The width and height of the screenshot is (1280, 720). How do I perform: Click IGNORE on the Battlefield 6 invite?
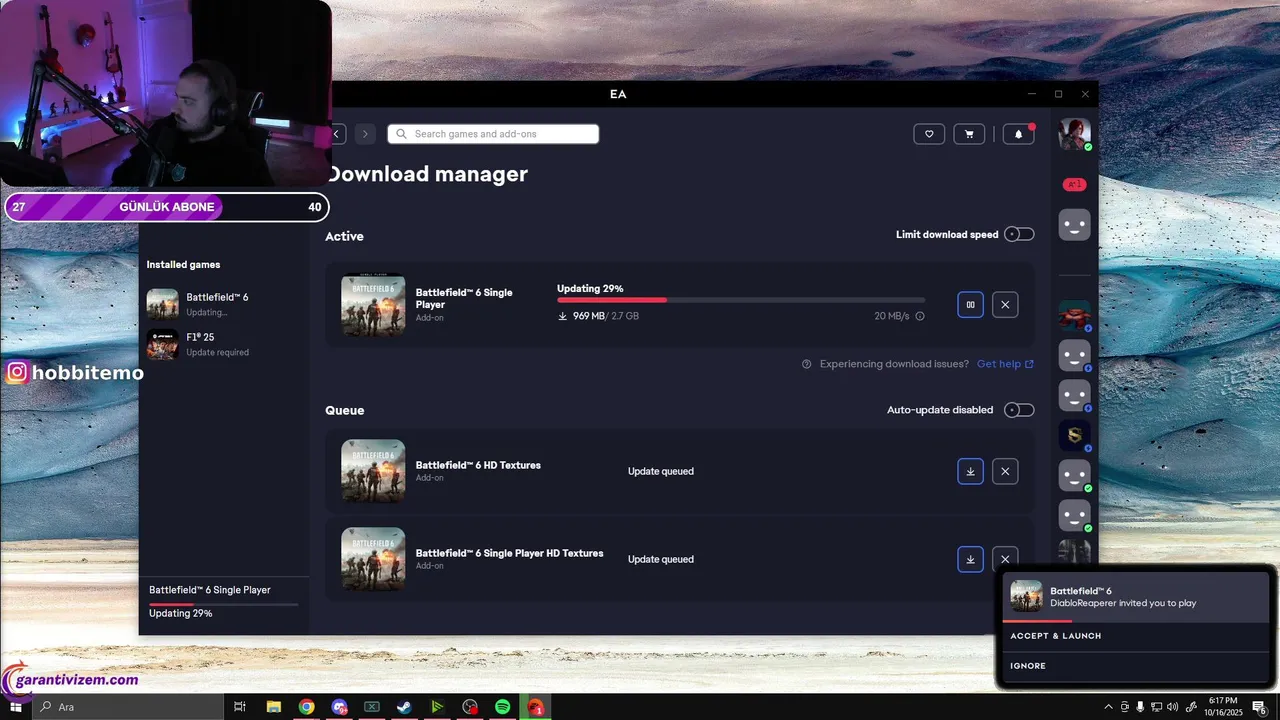[x=1028, y=666]
